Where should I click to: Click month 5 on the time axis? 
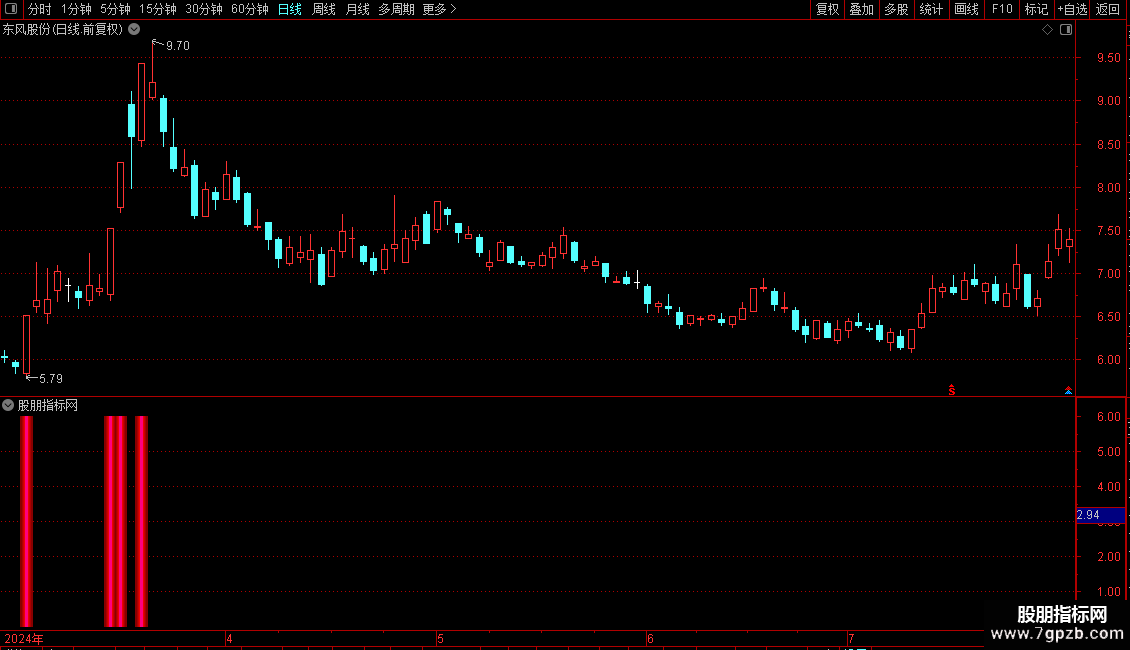[440, 638]
